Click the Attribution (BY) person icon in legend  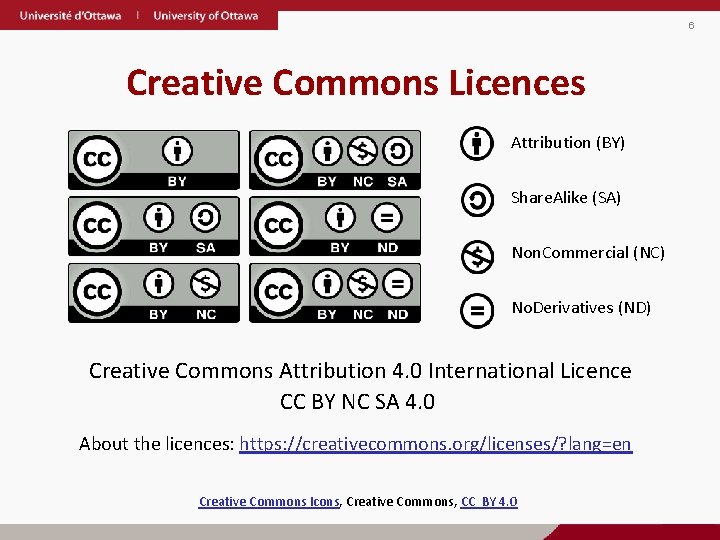(x=477, y=143)
